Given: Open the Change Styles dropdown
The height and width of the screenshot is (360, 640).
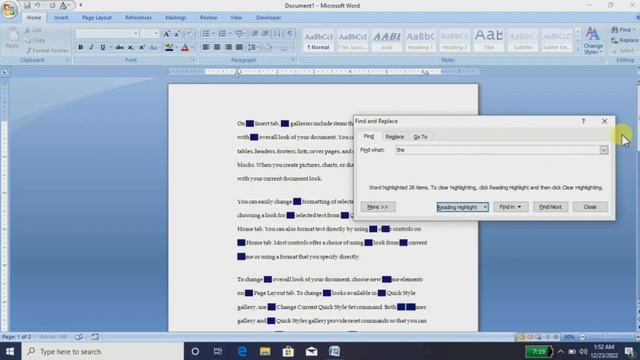Looking at the screenshot, I should point(593,41).
